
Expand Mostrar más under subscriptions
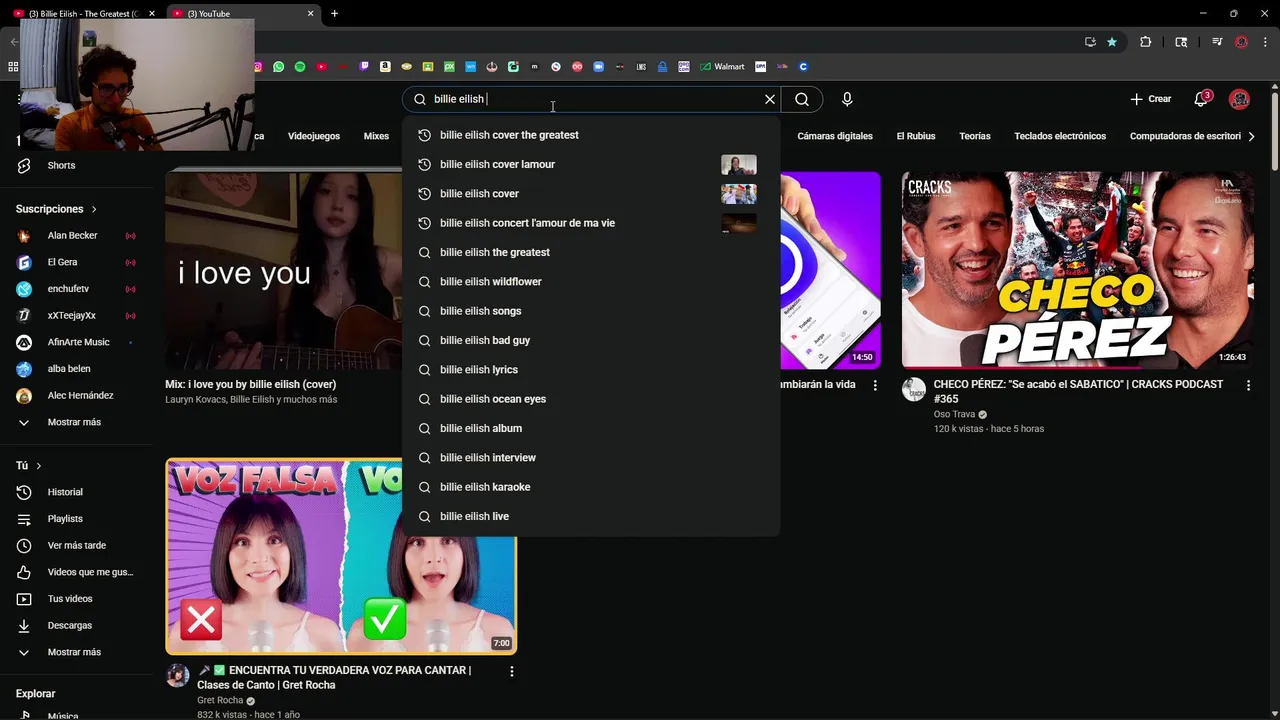74,422
